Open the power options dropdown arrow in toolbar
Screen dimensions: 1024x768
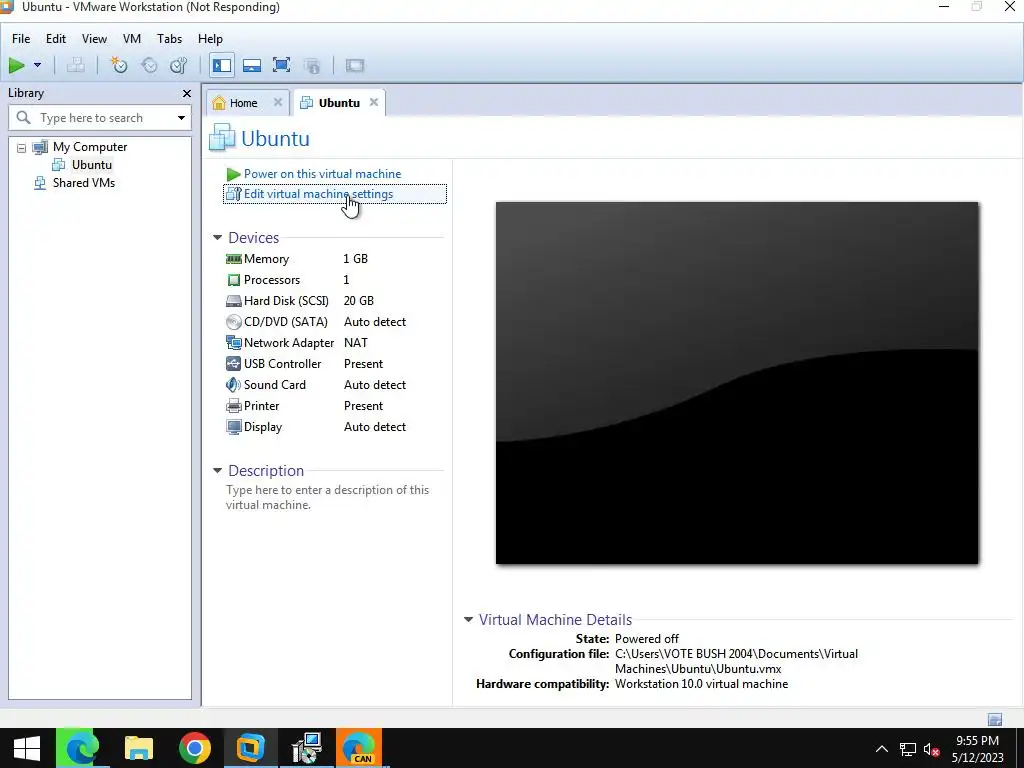pos(37,65)
